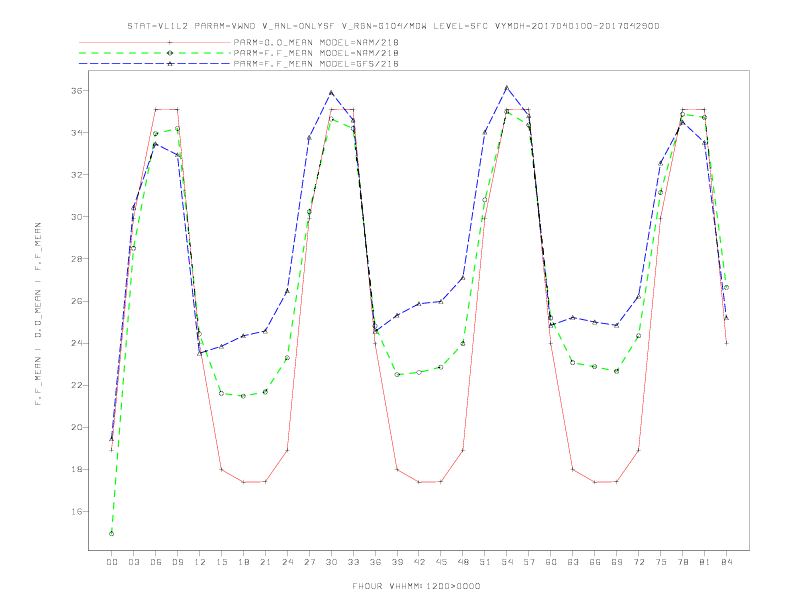This screenshot has height=612, width=792.
Task: Click x-axis forecast hour label 27
Action: pos(309,562)
